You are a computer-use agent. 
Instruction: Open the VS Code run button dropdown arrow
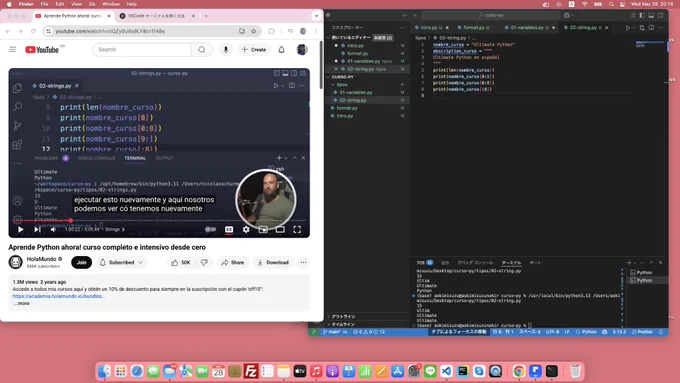coord(634,28)
